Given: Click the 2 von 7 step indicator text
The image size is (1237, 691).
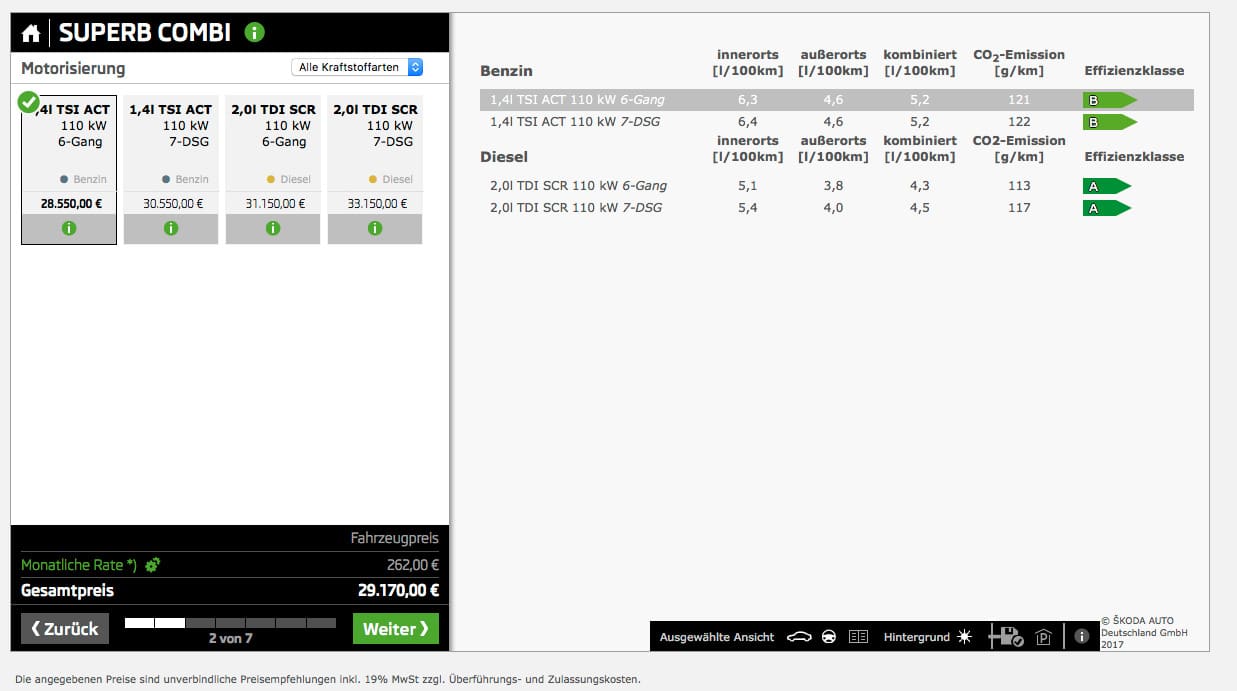Looking at the screenshot, I should (230, 638).
